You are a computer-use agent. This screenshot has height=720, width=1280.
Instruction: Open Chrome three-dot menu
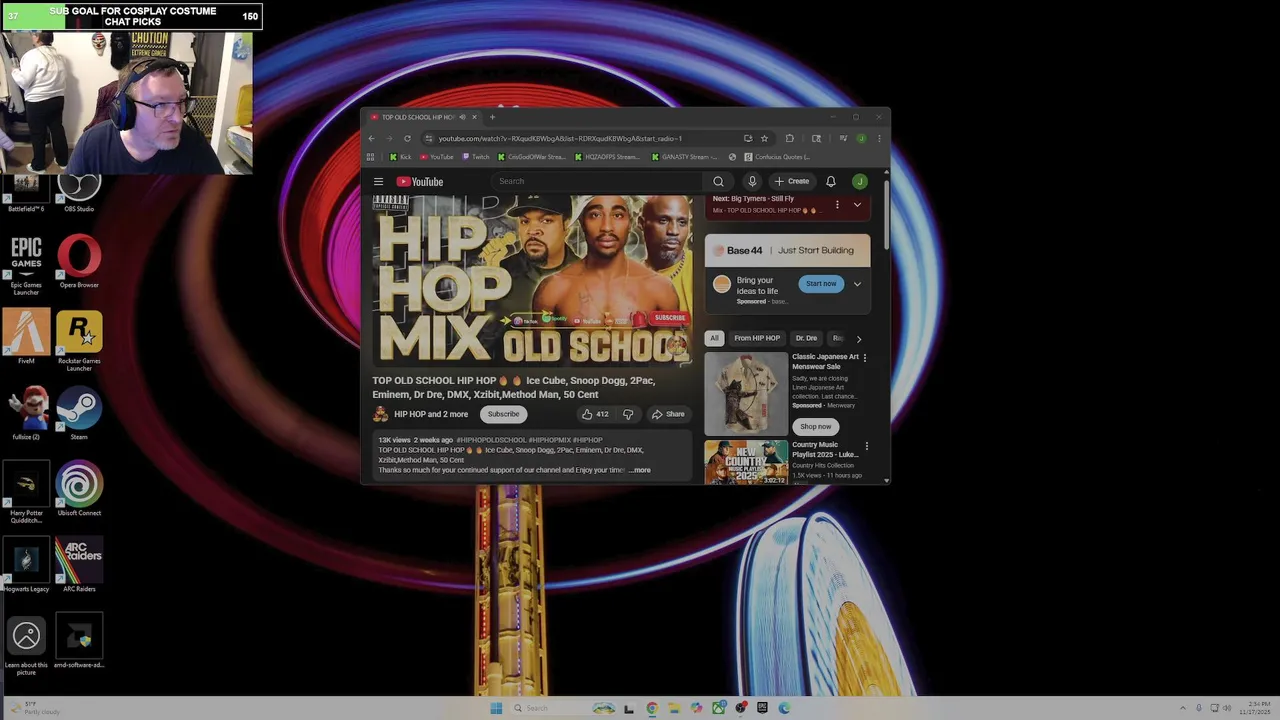coord(879,138)
